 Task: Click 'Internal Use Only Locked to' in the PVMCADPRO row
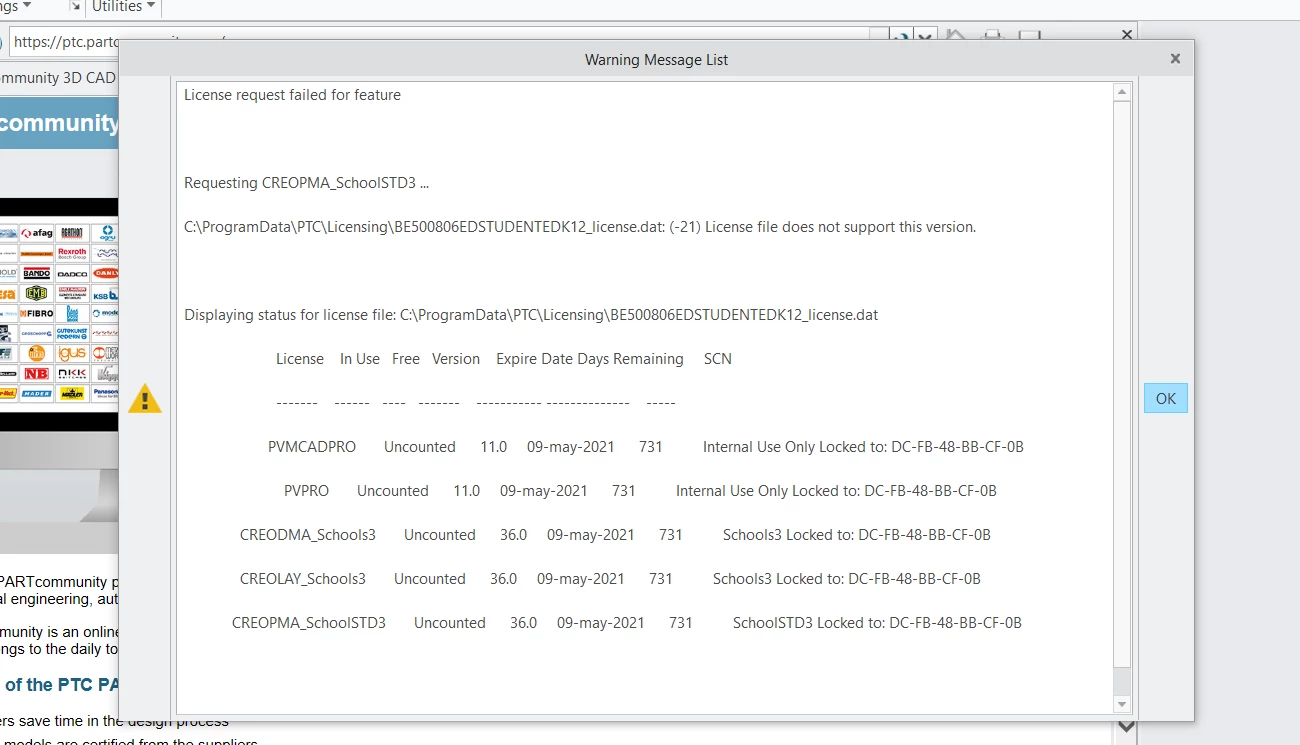(x=794, y=447)
